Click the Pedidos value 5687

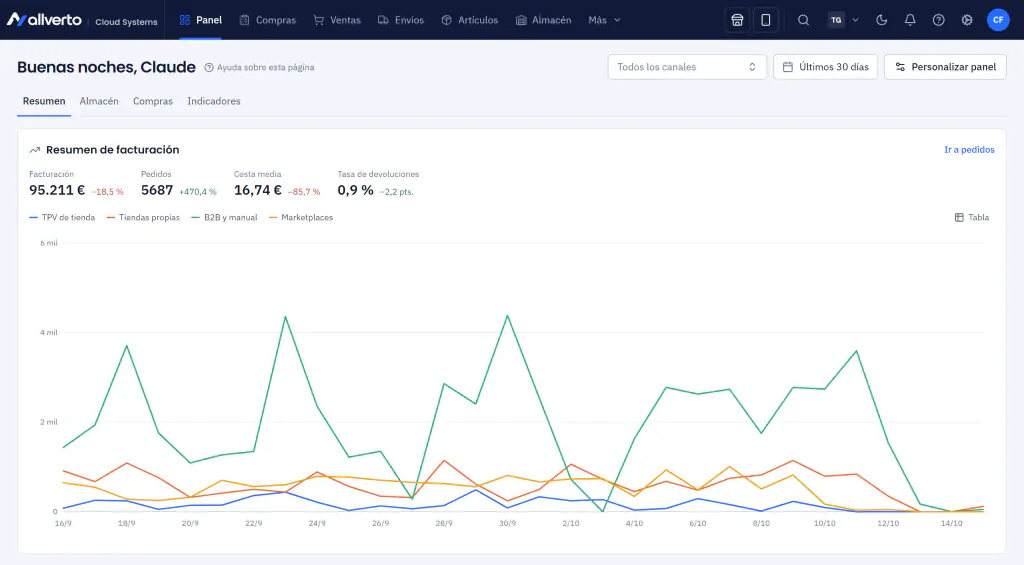tap(157, 190)
